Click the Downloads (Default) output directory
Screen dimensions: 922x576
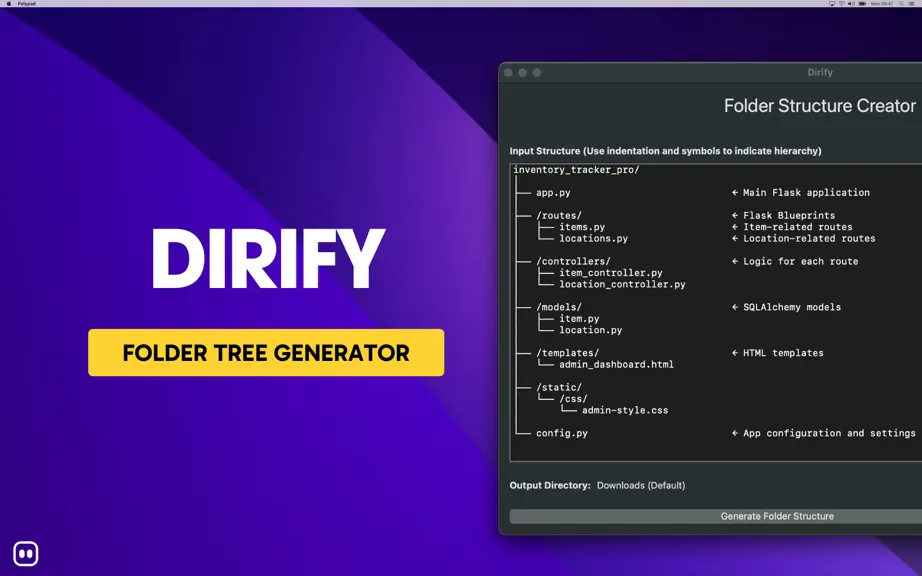[x=640, y=485]
